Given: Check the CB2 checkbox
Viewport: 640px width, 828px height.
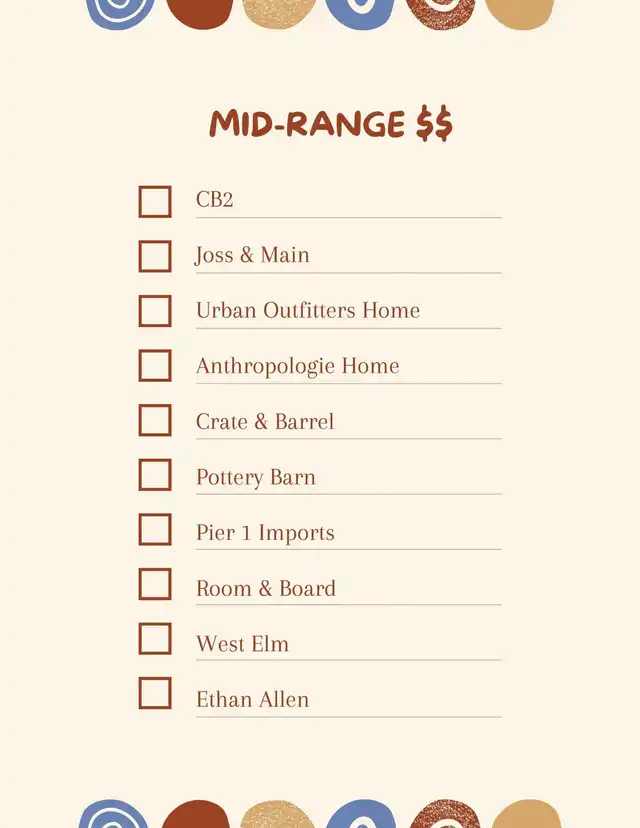Looking at the screenshot, I should (155, 201).
